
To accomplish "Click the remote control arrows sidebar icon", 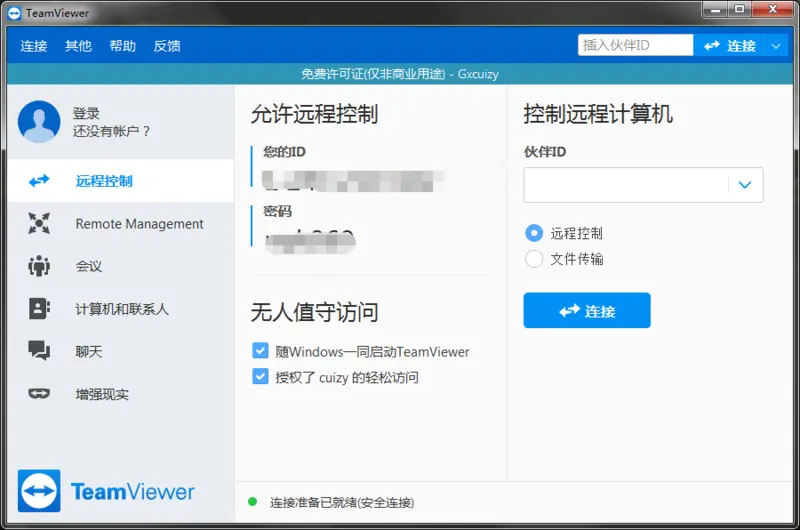I will [x=39, y=181].
